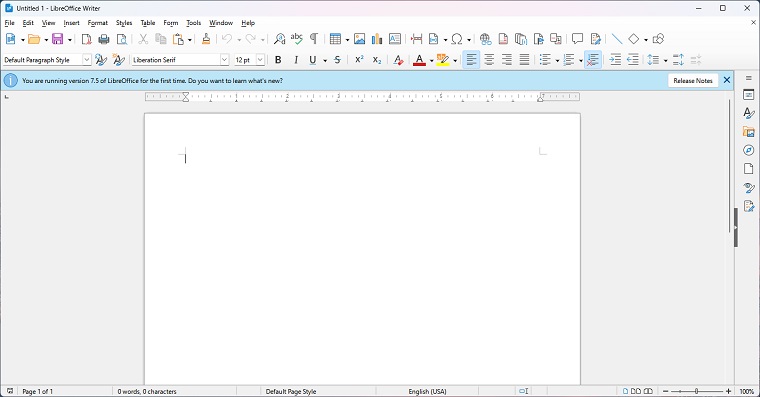This screenshot has width=760, height=397.
Task: Expand the Liberation Serif font name dropdown
Action: [x=224, y=60]
